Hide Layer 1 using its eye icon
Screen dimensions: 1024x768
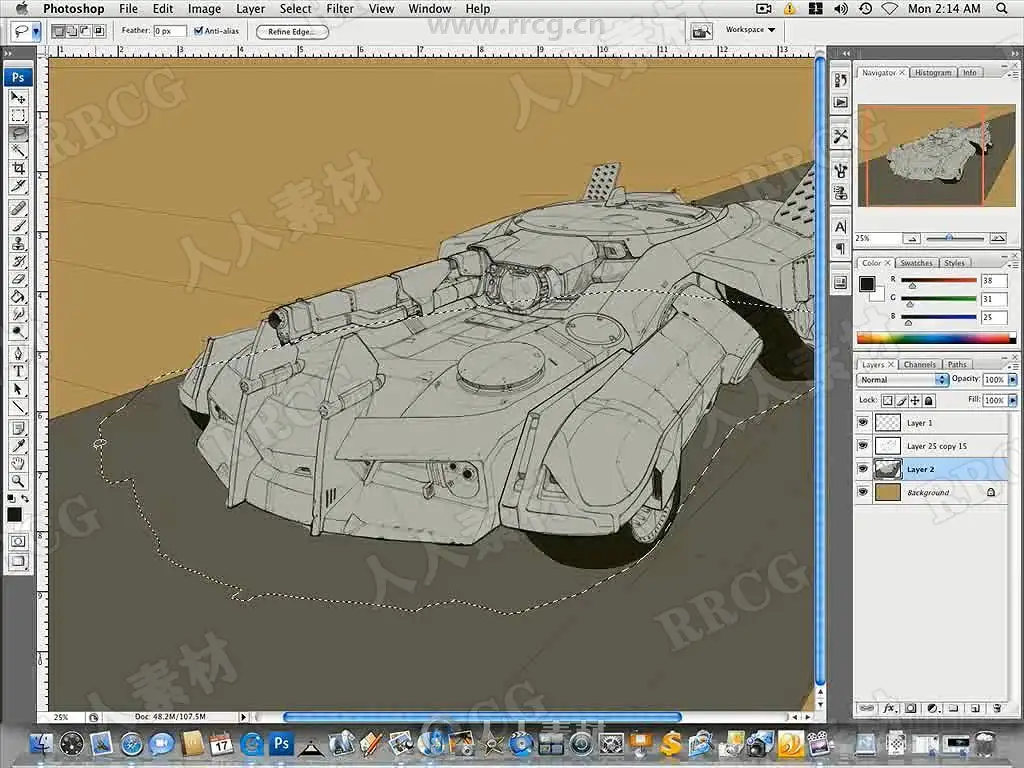tap(863, 423)
